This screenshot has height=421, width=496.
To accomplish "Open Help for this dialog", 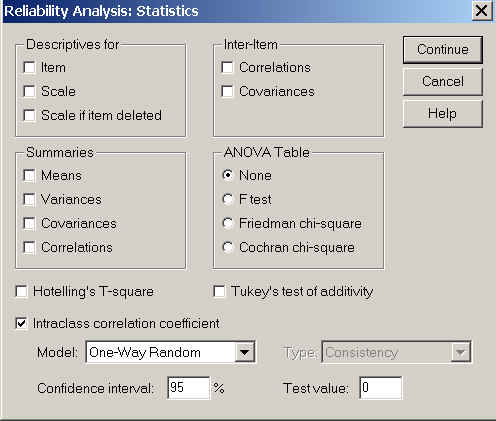I will click(x=443, y=114).
